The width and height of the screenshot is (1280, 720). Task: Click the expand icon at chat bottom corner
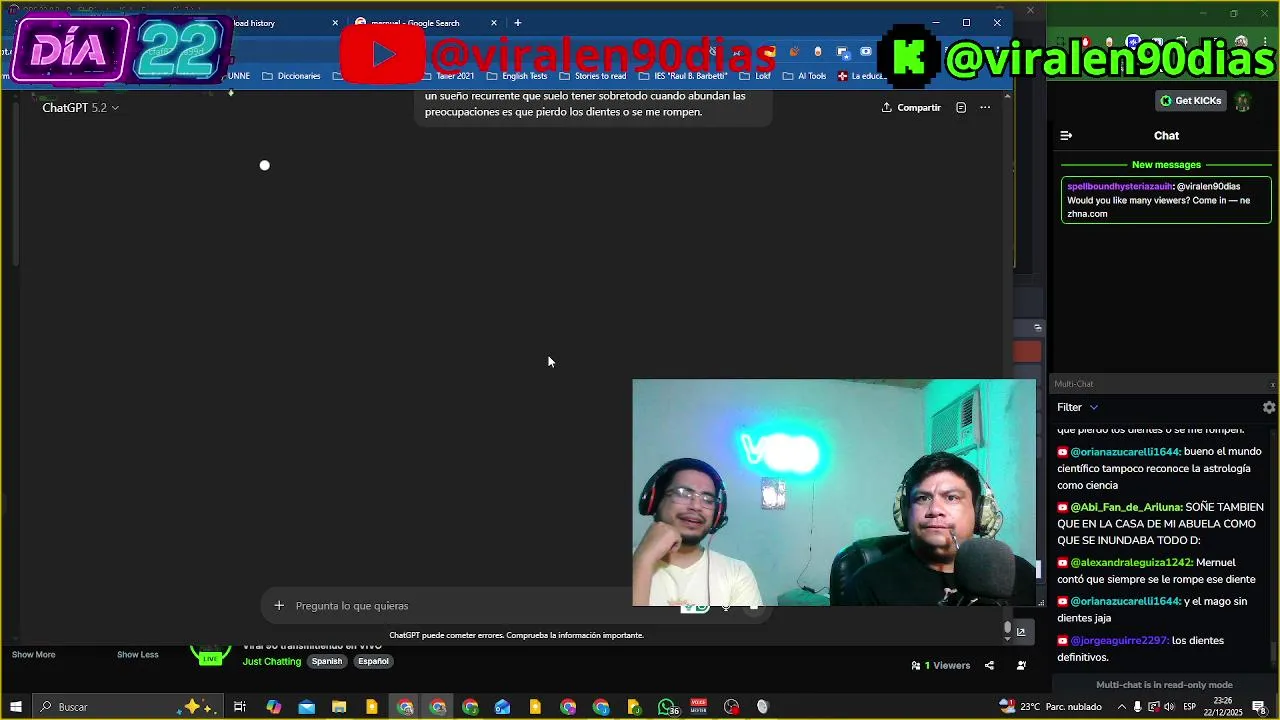(x=1021, y=631)
